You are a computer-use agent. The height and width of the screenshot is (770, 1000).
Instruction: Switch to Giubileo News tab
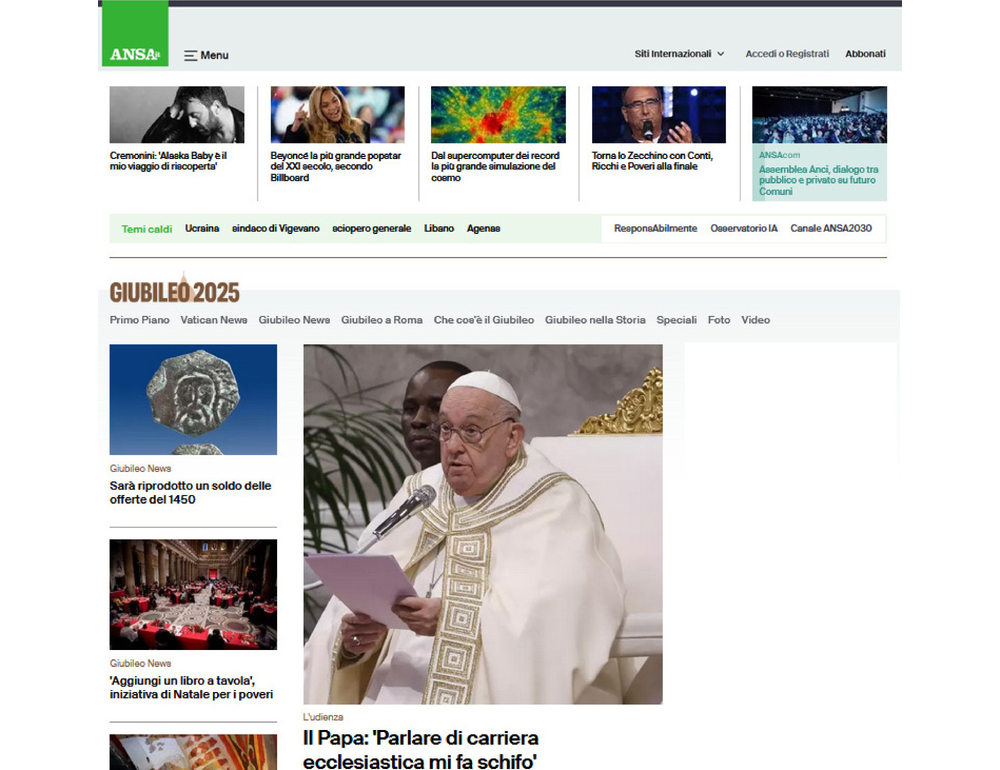click(294, 320)
